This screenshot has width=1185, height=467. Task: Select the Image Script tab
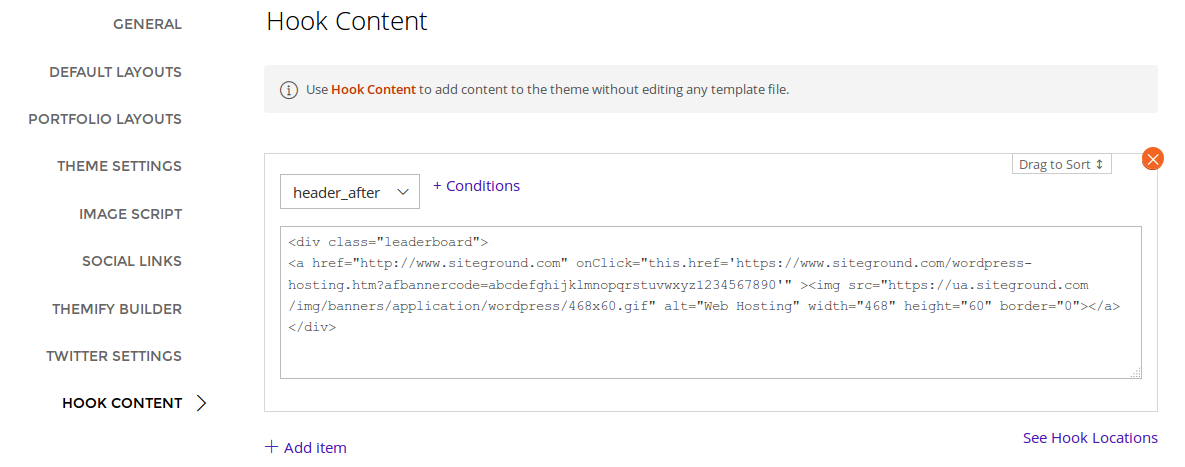click(x=130, y=214)
